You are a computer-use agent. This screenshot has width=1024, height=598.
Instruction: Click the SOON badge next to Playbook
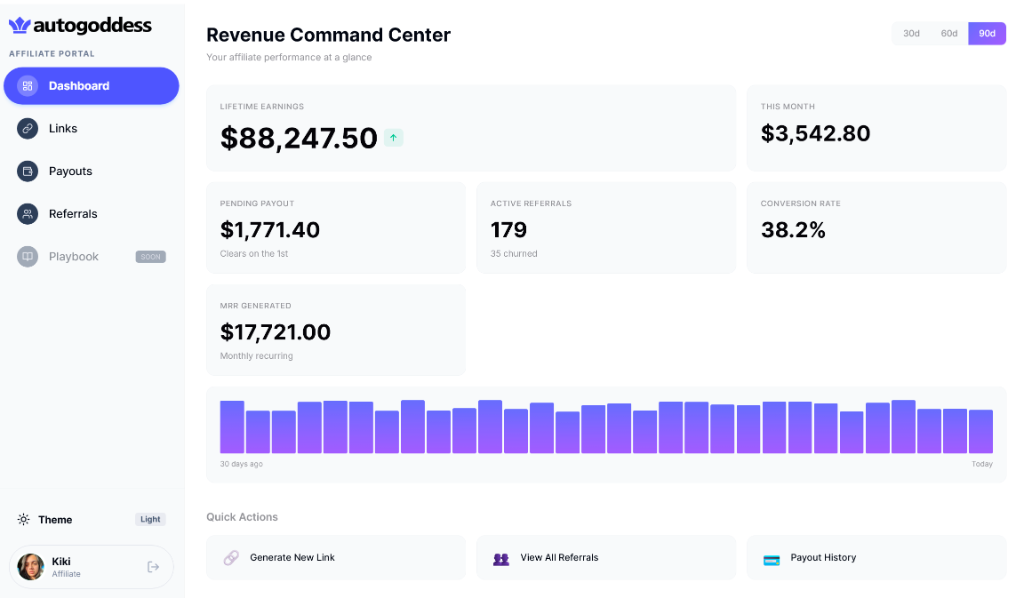[151, 257]
